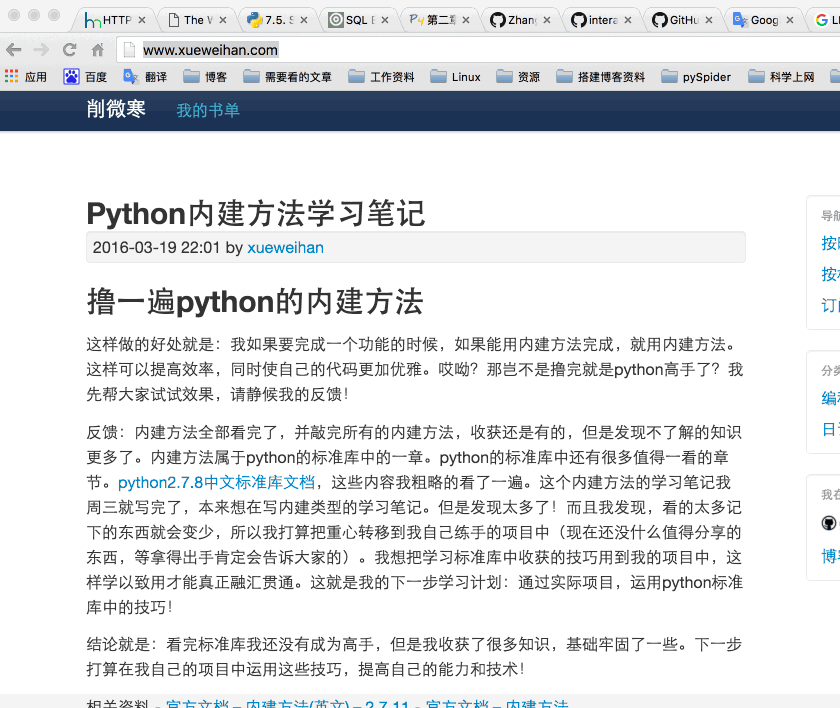Image resolution: width=840 pixels, height=708 pixels.
Task: Open the browser home page icon
Action: pos(98,50)
